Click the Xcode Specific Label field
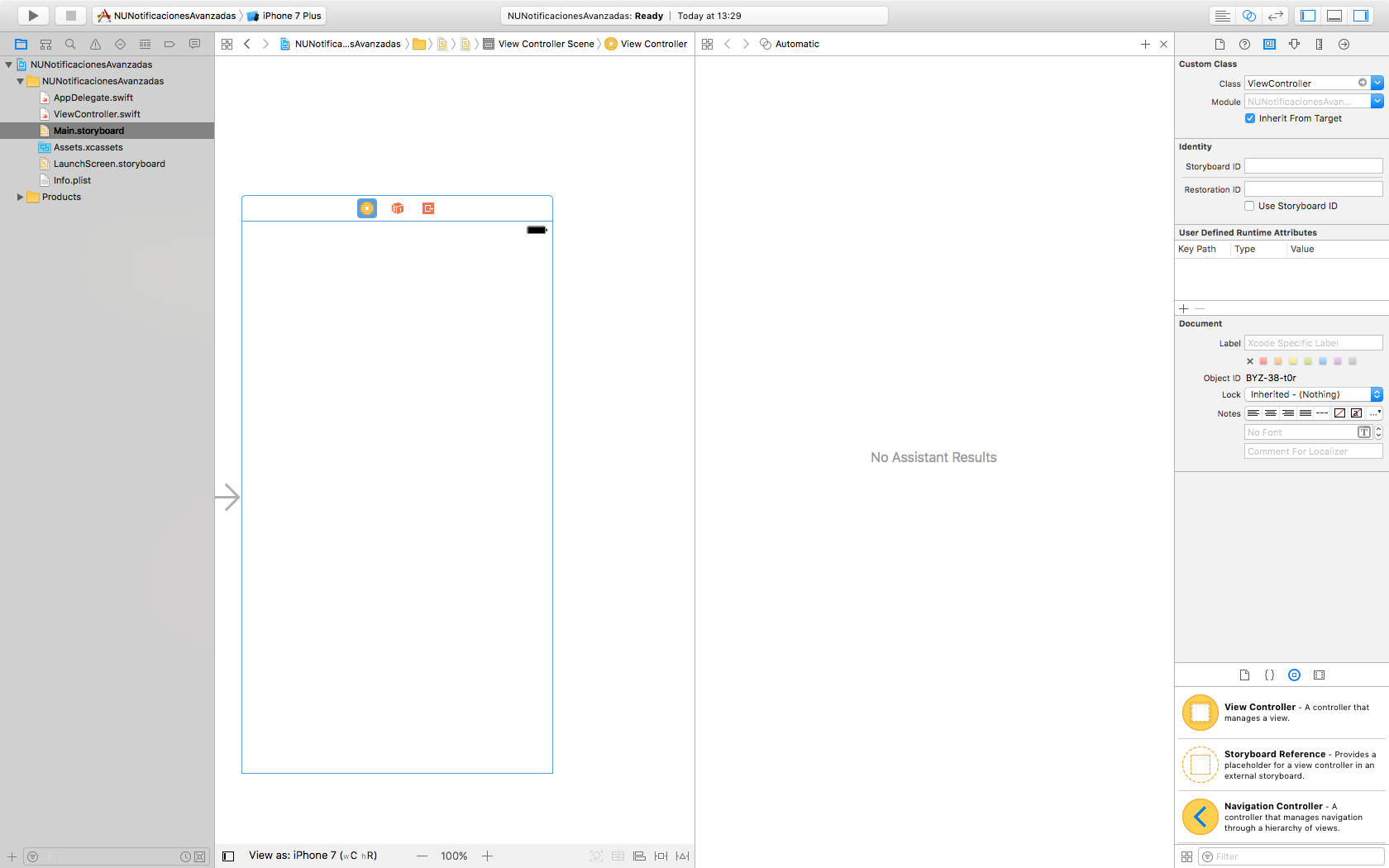This screenshot has width=1389, height=868. coord(1313,343)
